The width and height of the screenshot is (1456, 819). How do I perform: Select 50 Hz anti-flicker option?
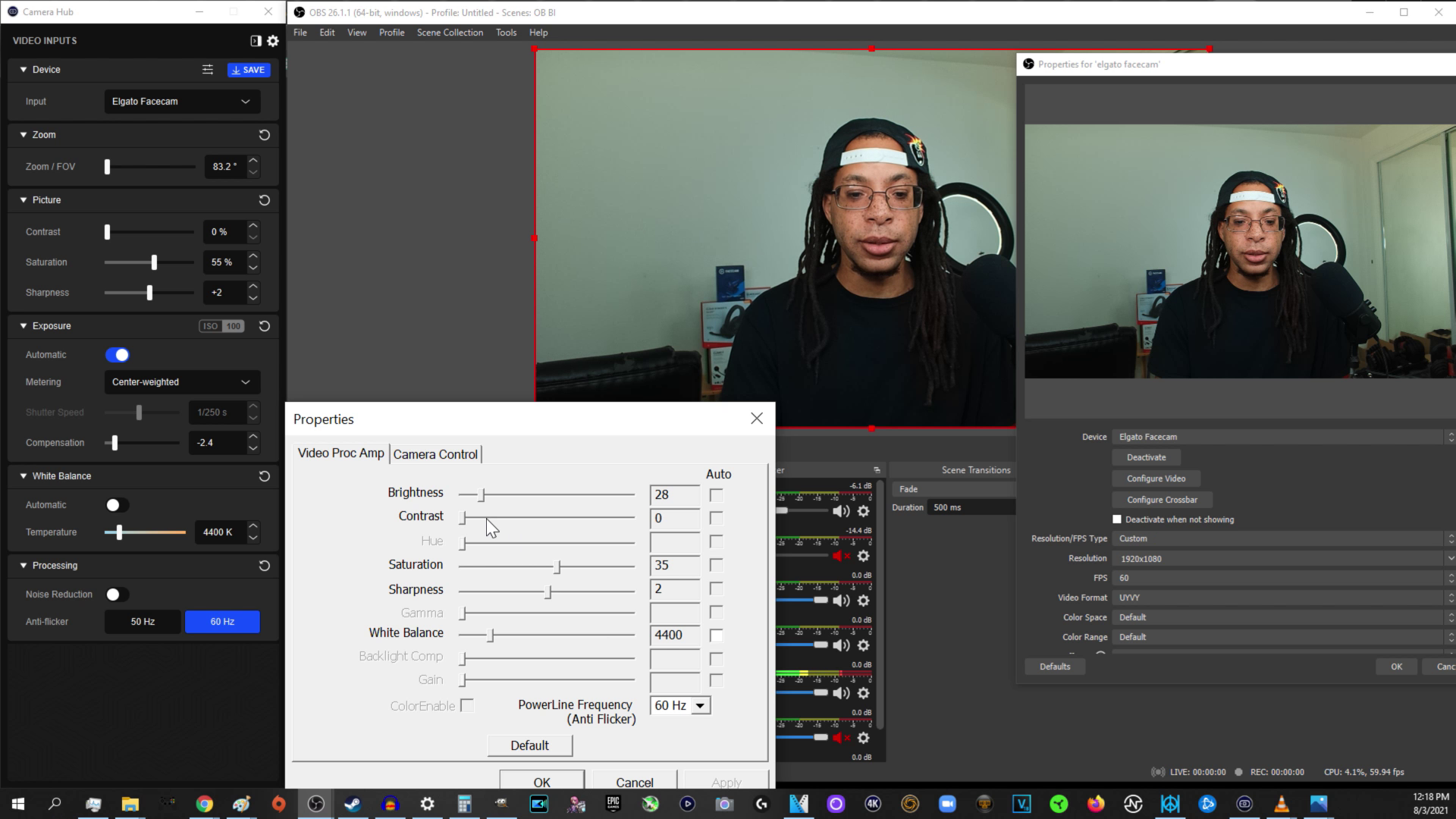143,622
